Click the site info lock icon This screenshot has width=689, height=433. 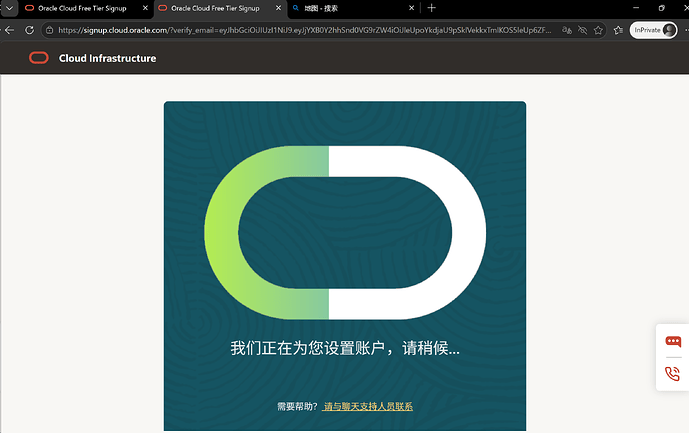[50, 30]
